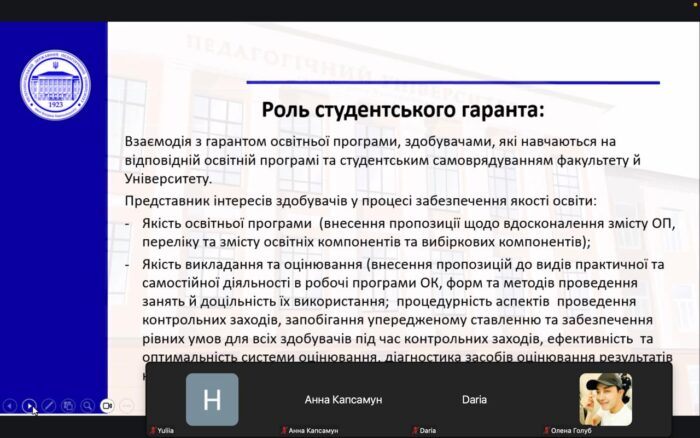
Task: Select Yuliia's participant tile with H avatar
Action: 212,399
